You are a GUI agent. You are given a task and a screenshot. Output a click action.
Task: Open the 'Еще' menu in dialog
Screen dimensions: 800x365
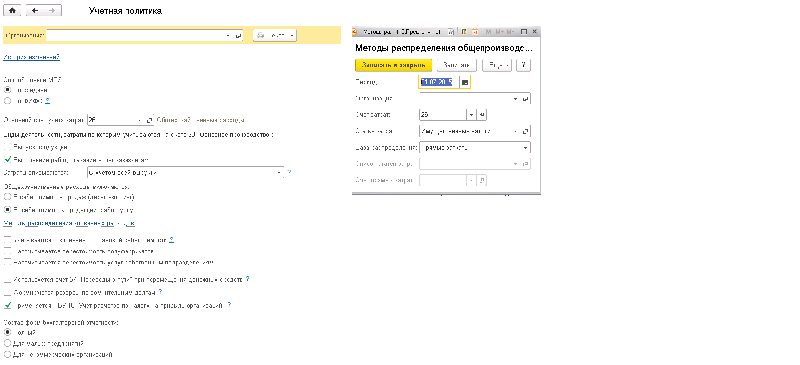click(x=497, y=65)
